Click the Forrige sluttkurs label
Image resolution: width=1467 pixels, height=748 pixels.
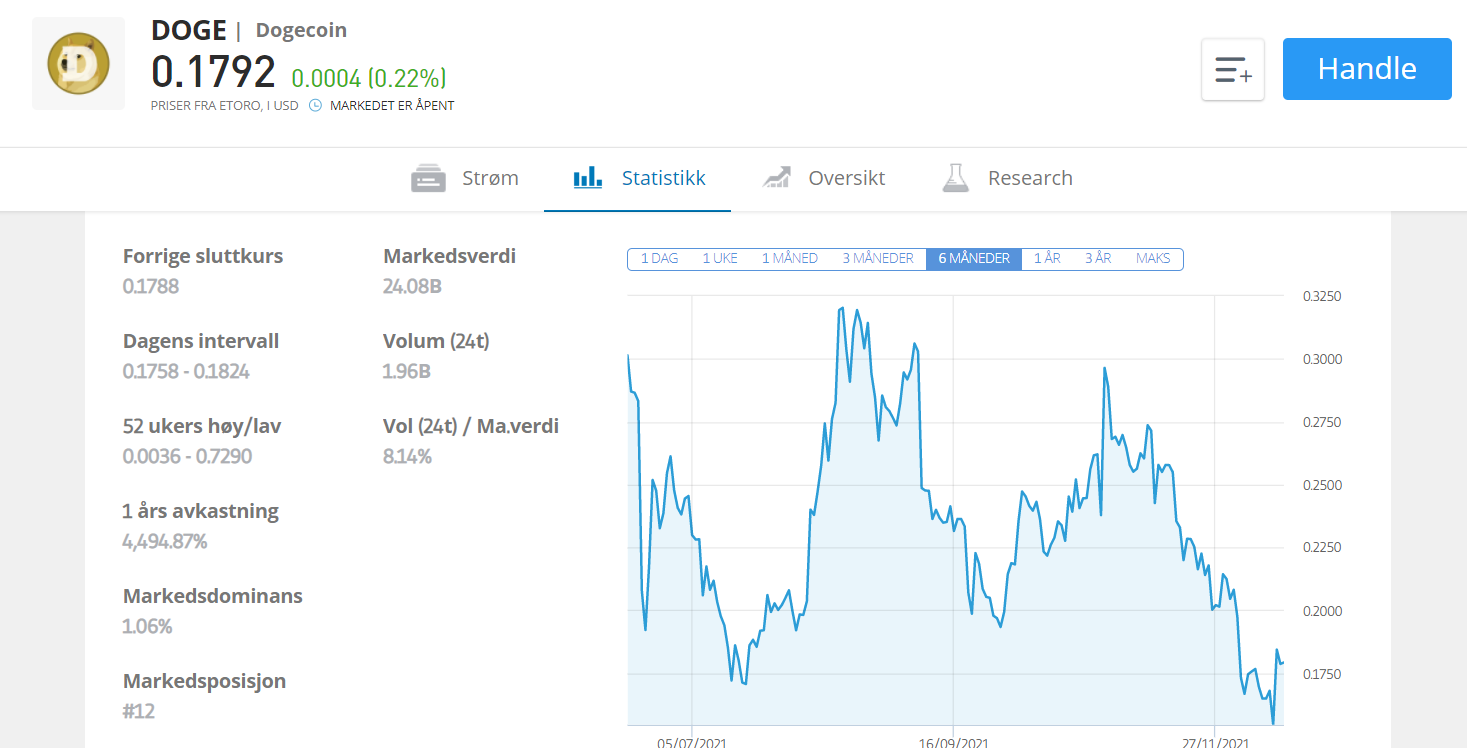click(203, 256)
